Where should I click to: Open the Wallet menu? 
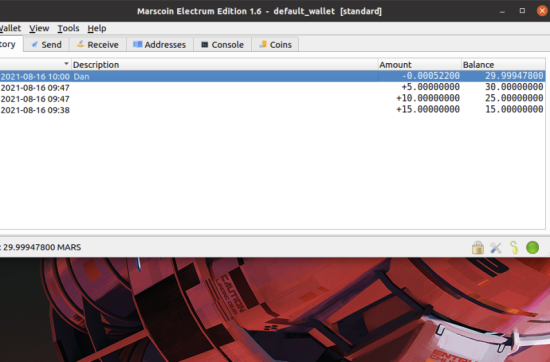click(11, 28)
